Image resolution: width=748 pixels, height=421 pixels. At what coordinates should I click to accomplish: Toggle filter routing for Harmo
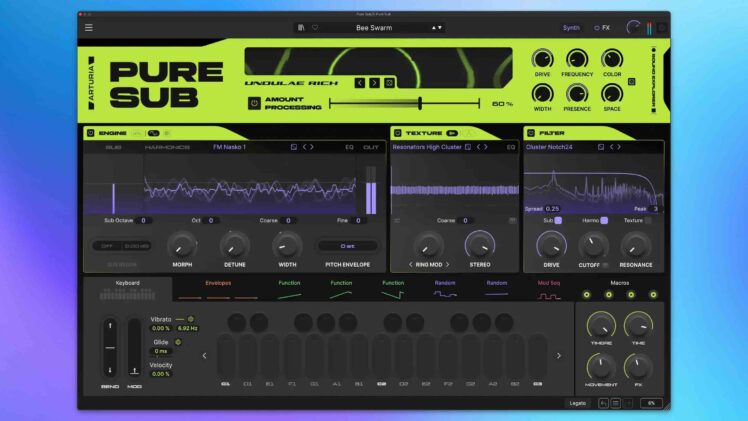click(x=604, y=220)
